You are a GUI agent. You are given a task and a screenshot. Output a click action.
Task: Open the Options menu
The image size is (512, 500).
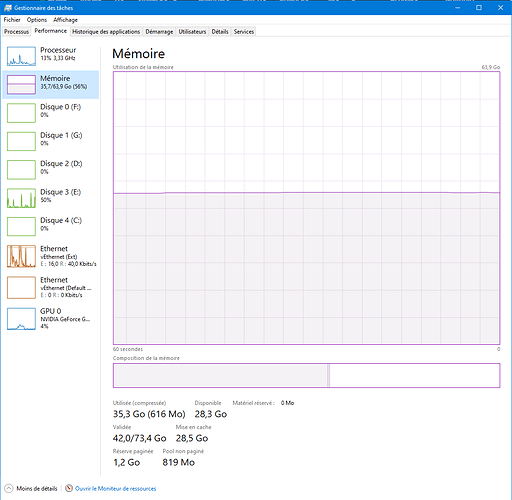pyautogui.click(x=37, y=20)
